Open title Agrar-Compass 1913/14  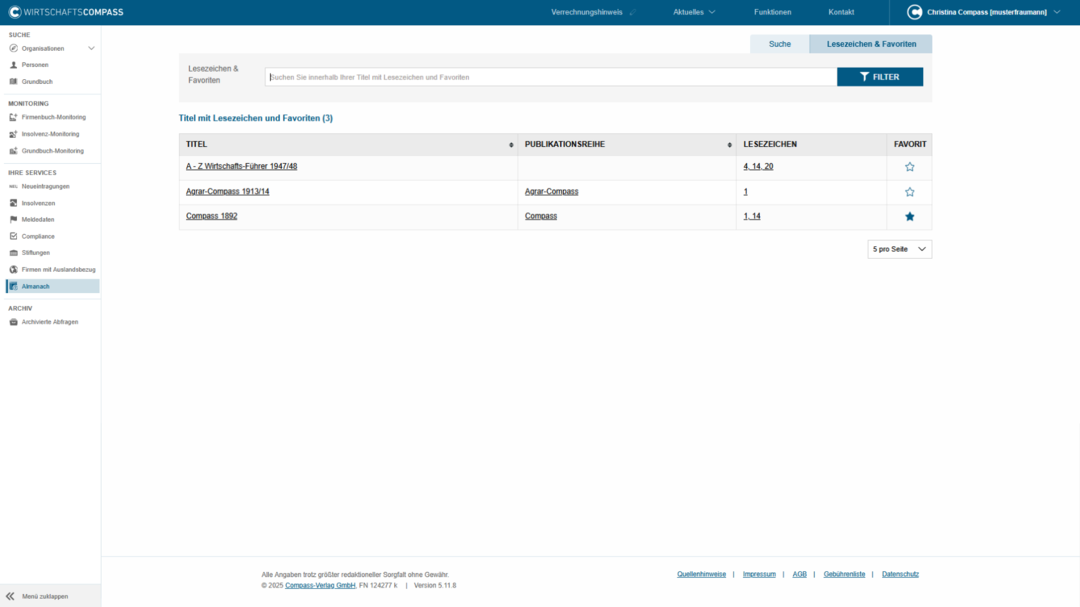(x=227, y=192)
